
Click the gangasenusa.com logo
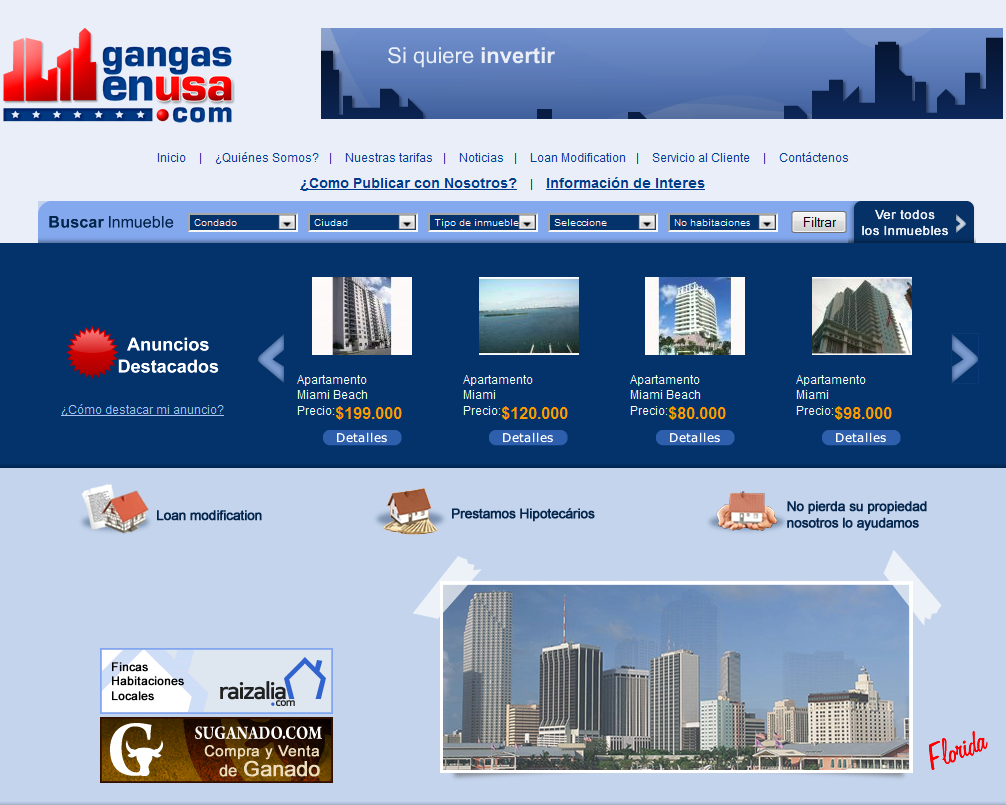119,76
